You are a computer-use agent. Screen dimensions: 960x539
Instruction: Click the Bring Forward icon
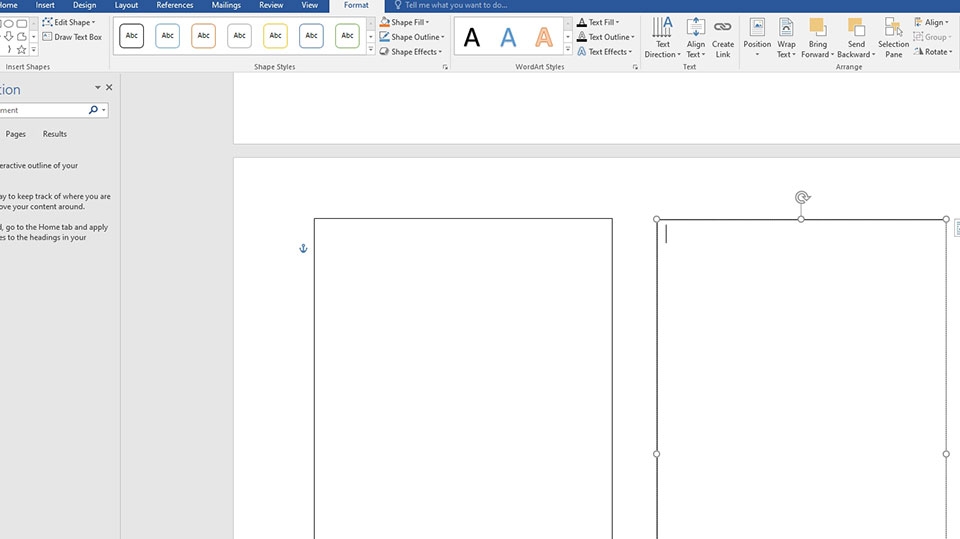(x=817, y=28)
